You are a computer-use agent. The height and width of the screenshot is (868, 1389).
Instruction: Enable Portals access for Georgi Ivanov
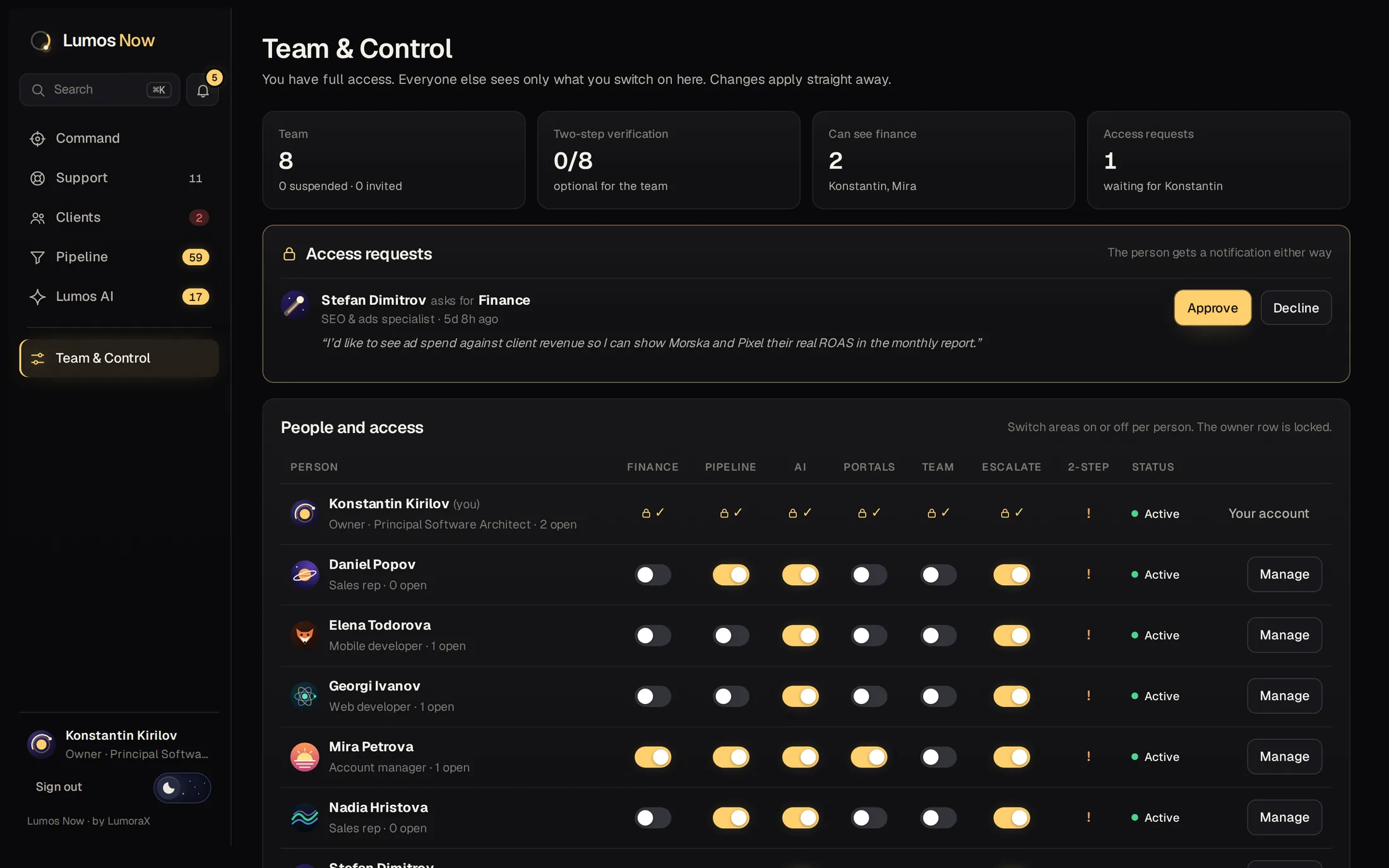coord(869,696)
